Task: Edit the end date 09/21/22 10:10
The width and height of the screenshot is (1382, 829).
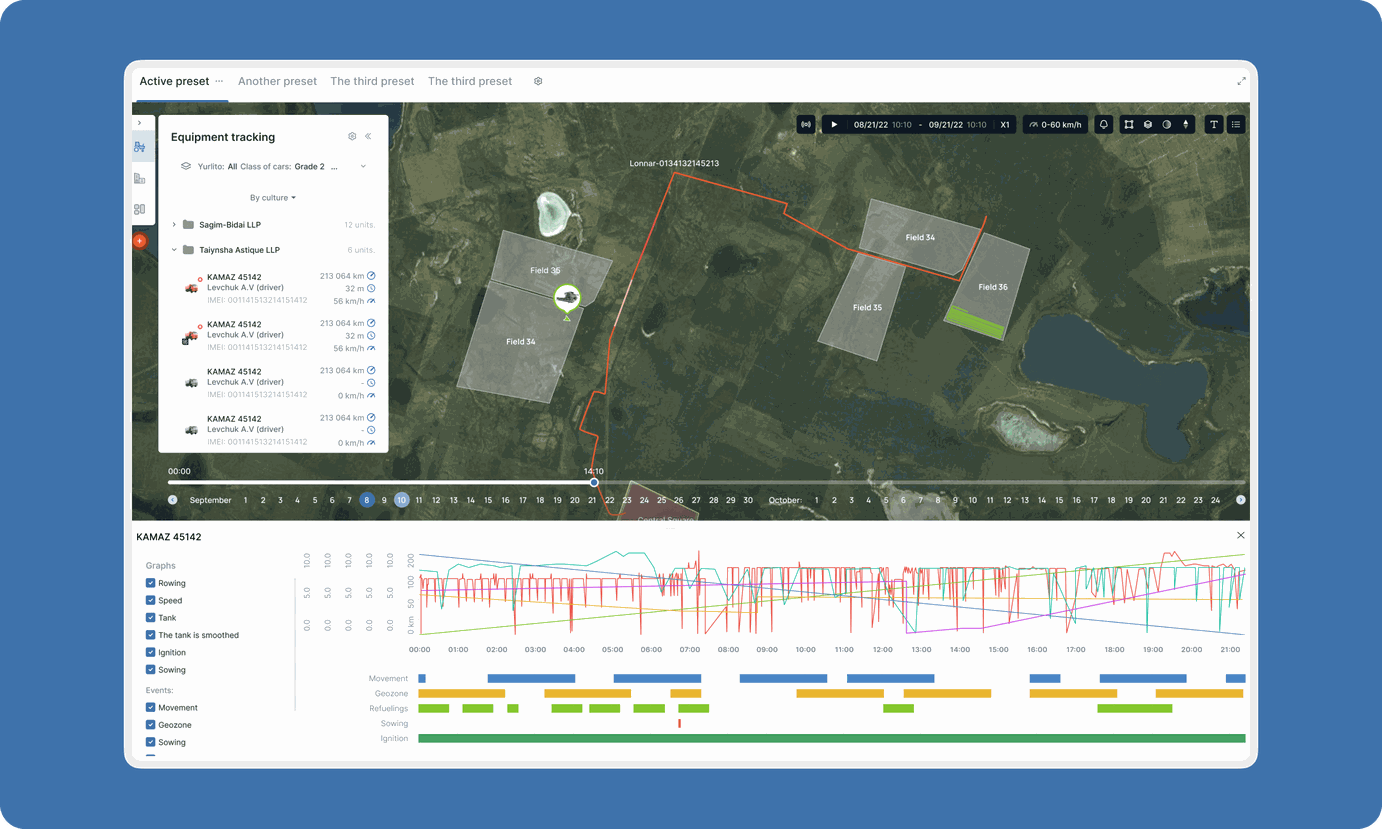Action: (958, 125)
